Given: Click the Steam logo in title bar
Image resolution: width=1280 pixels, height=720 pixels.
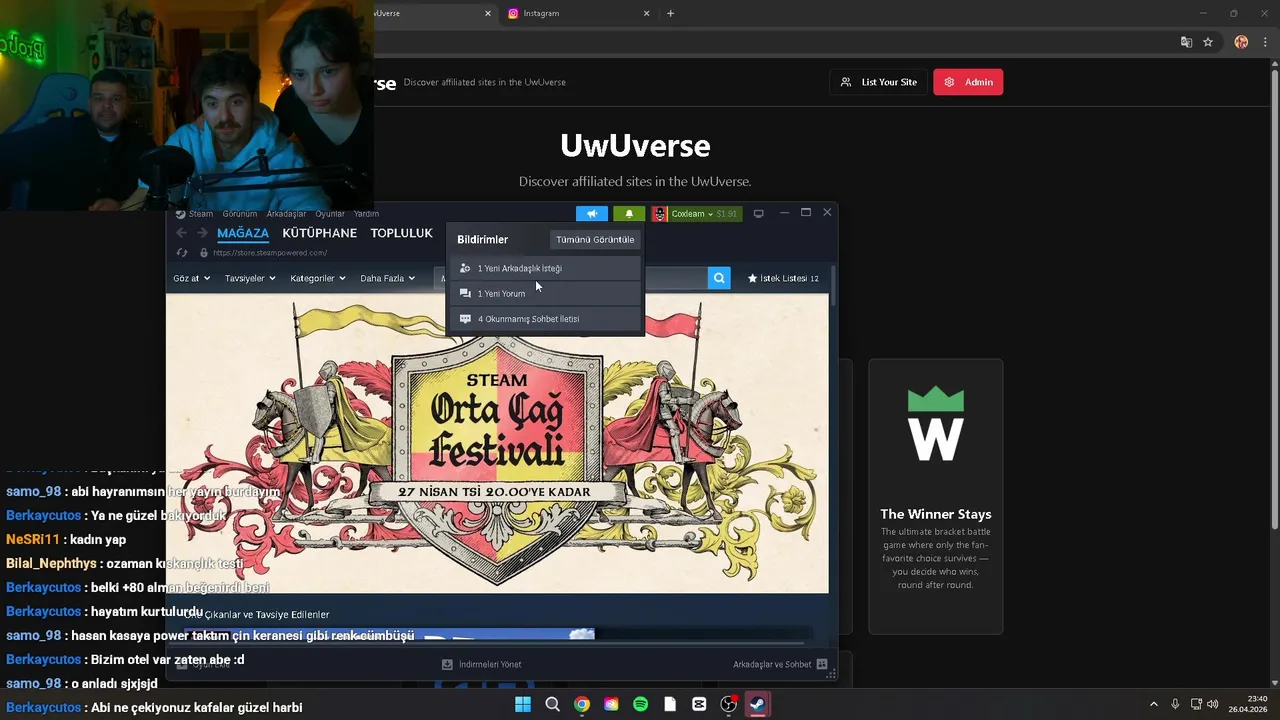Looking at the screenshot, I should 180,213.
